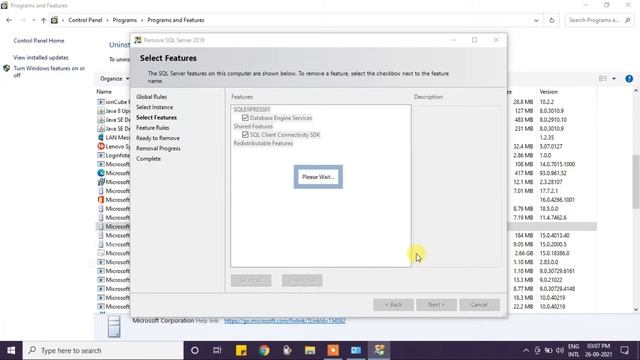
Task: Maximize the Remove SQL Server window
Action: (474, 40)
